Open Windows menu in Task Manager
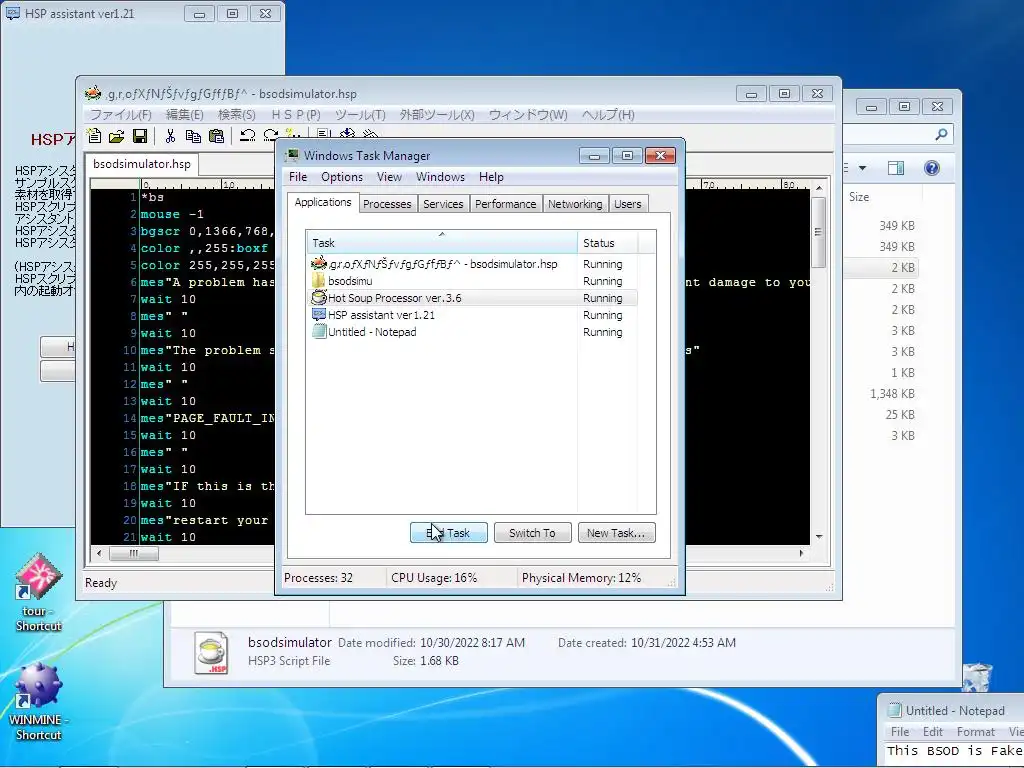1024x768 pixels. click(440, 177)
